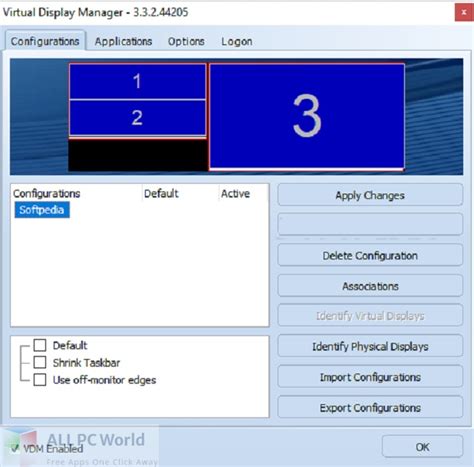Open Associations dialog
The height and width of the screenshot is (467, 474).
click(370, 286)
